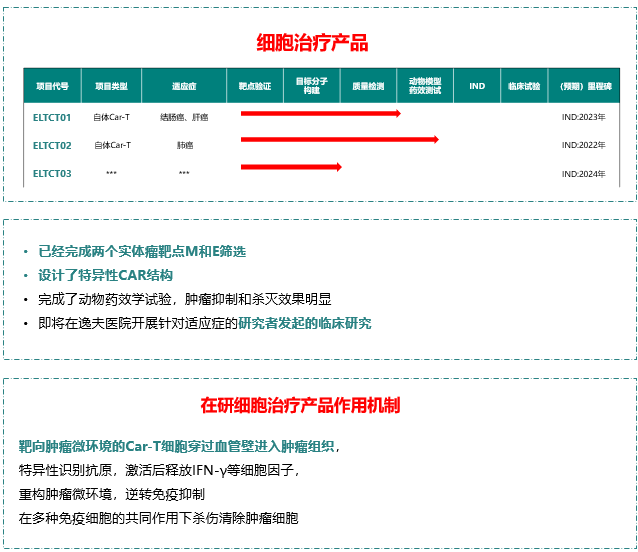
Task: Click the red progress bar for ELTCT01
Action: click(320, 113)
